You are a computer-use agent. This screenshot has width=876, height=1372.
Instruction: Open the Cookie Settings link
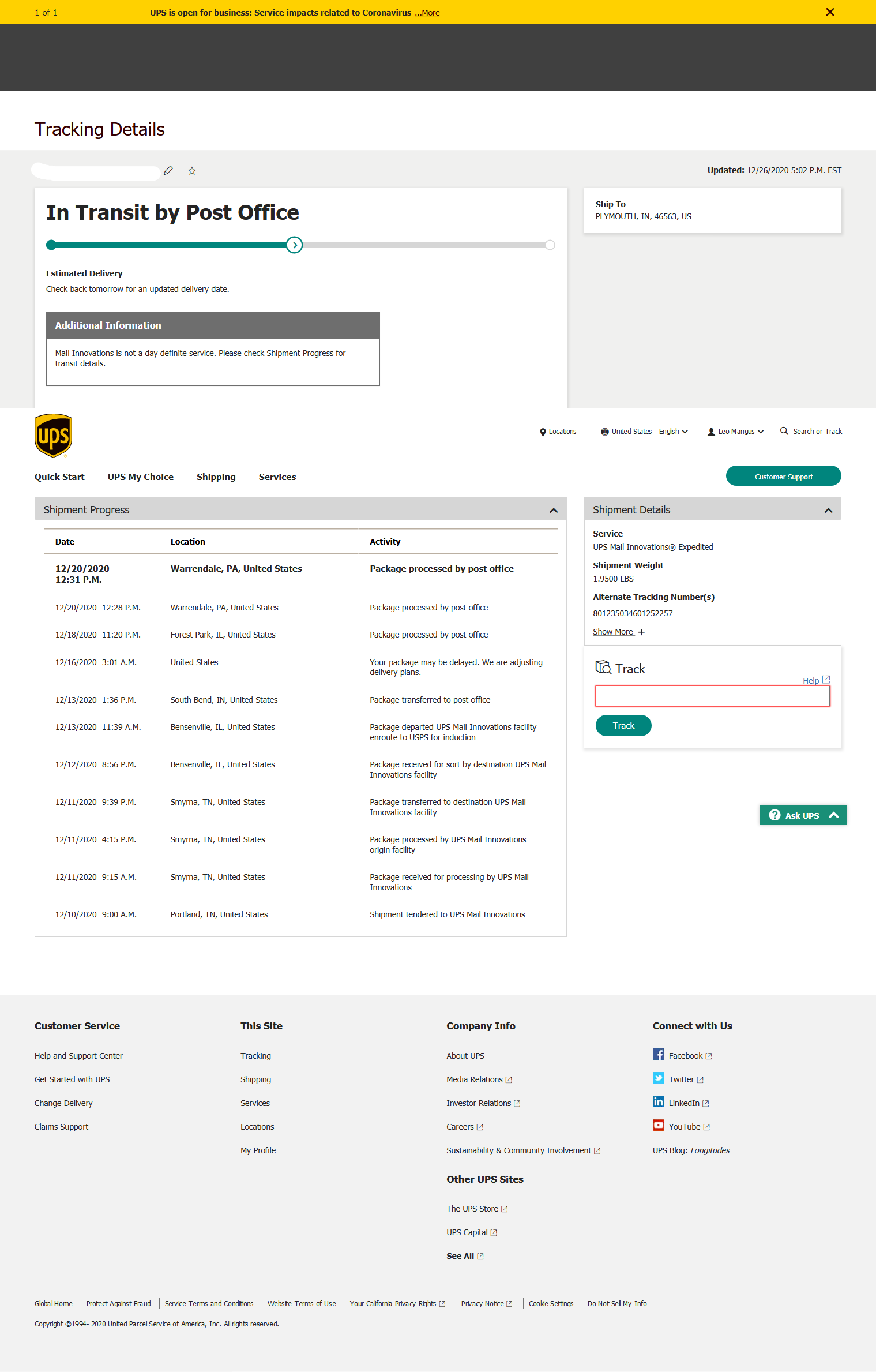(x=551, y=1304)
